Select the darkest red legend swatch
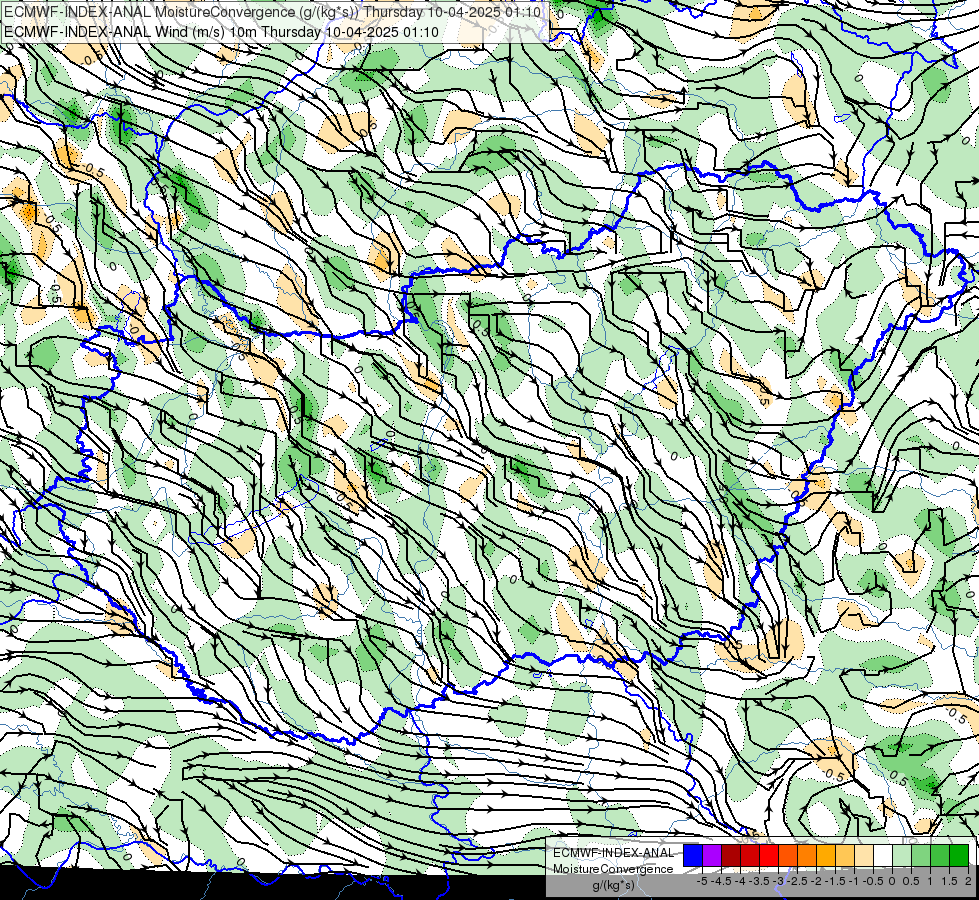This screenshot has height=900, width=979. coord(731,855)
